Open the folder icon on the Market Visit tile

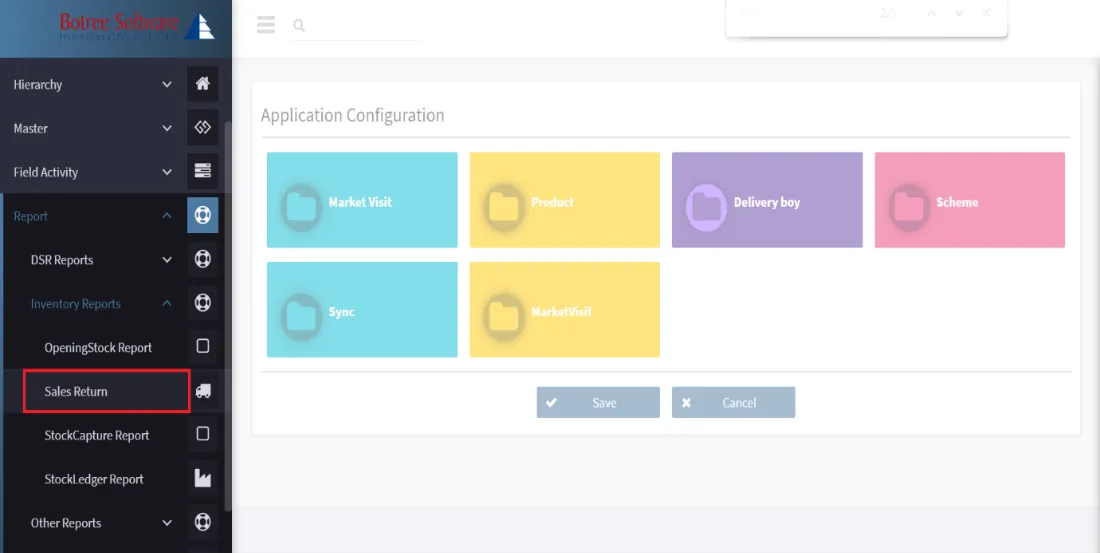[302, 206]
